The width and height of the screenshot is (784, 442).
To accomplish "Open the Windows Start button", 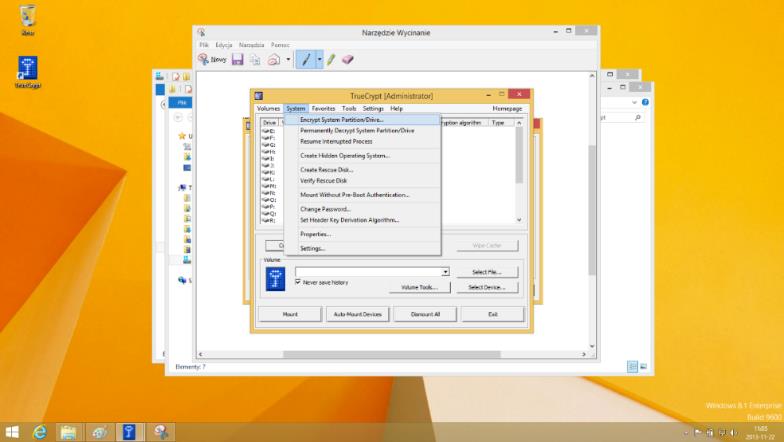I will click(12, 432).
